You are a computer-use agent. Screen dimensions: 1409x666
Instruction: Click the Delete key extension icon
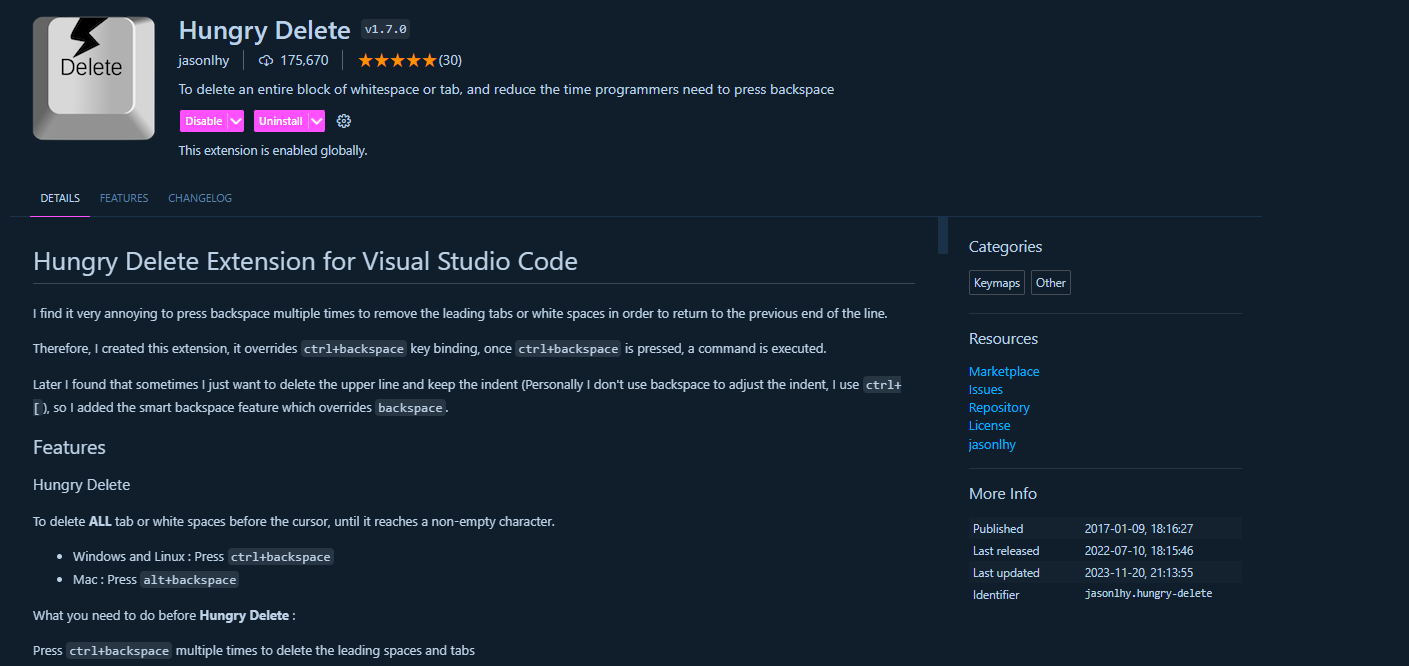[93, 77]
